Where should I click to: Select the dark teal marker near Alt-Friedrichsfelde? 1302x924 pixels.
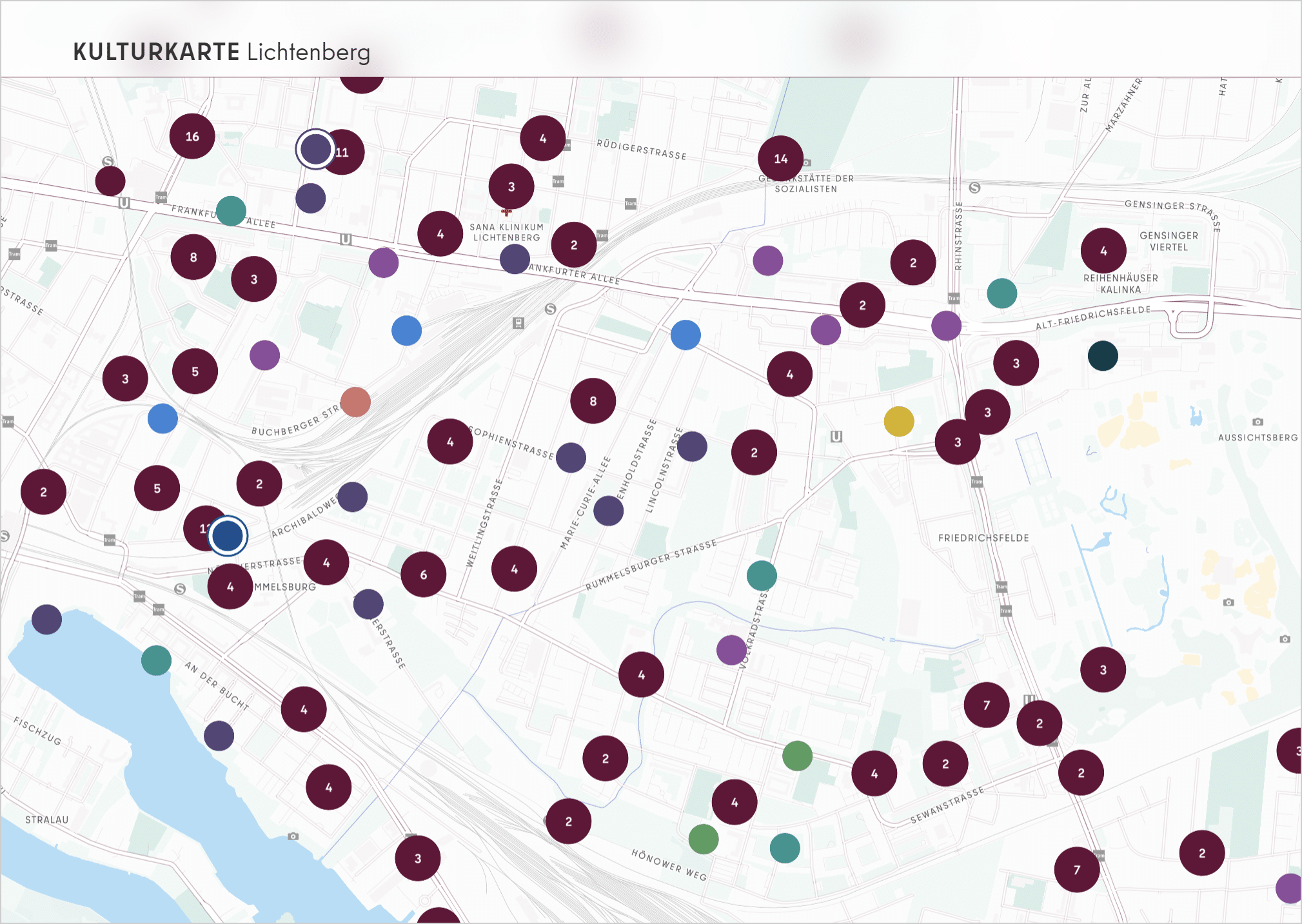pos(1103,356)
